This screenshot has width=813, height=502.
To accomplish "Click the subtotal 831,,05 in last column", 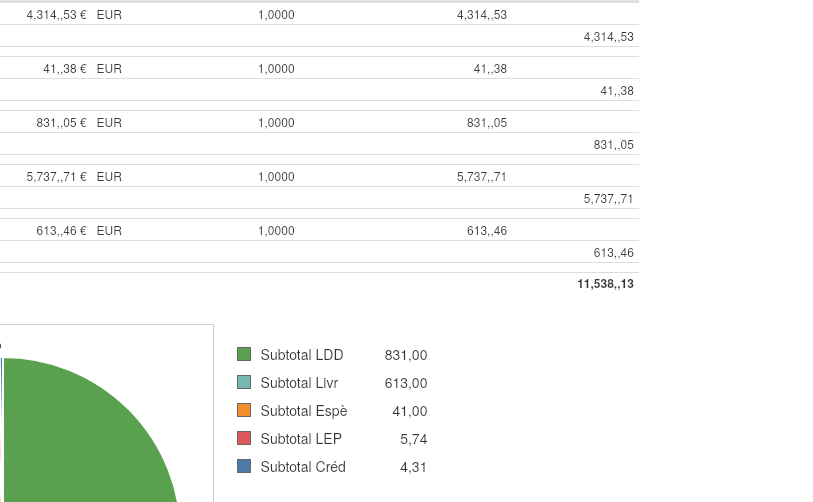I will [613, 144].
